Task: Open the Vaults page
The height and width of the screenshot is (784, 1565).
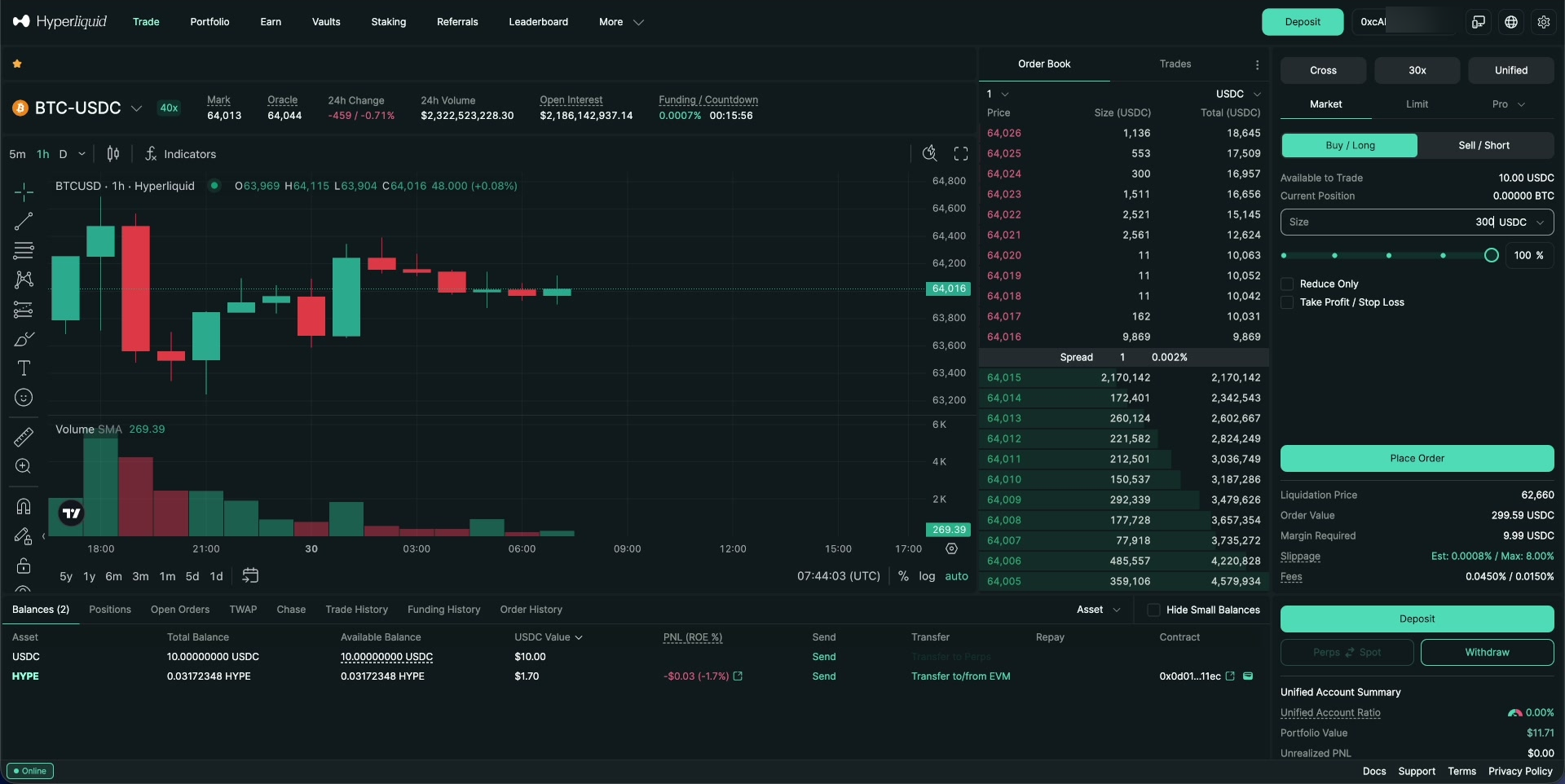Action: pyautogui.click(x=326, y=22)
